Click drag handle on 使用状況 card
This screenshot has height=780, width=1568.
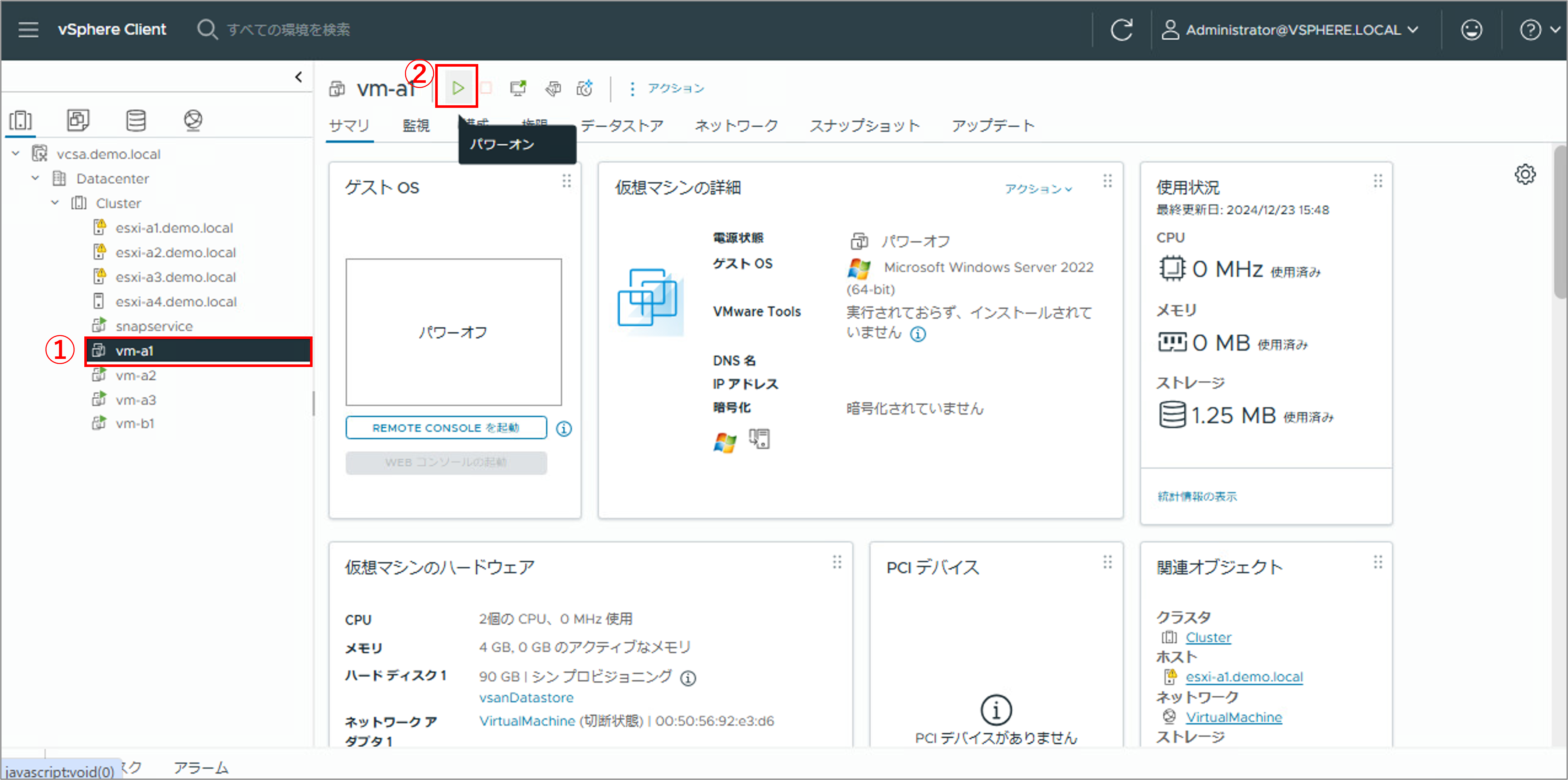1378,181
